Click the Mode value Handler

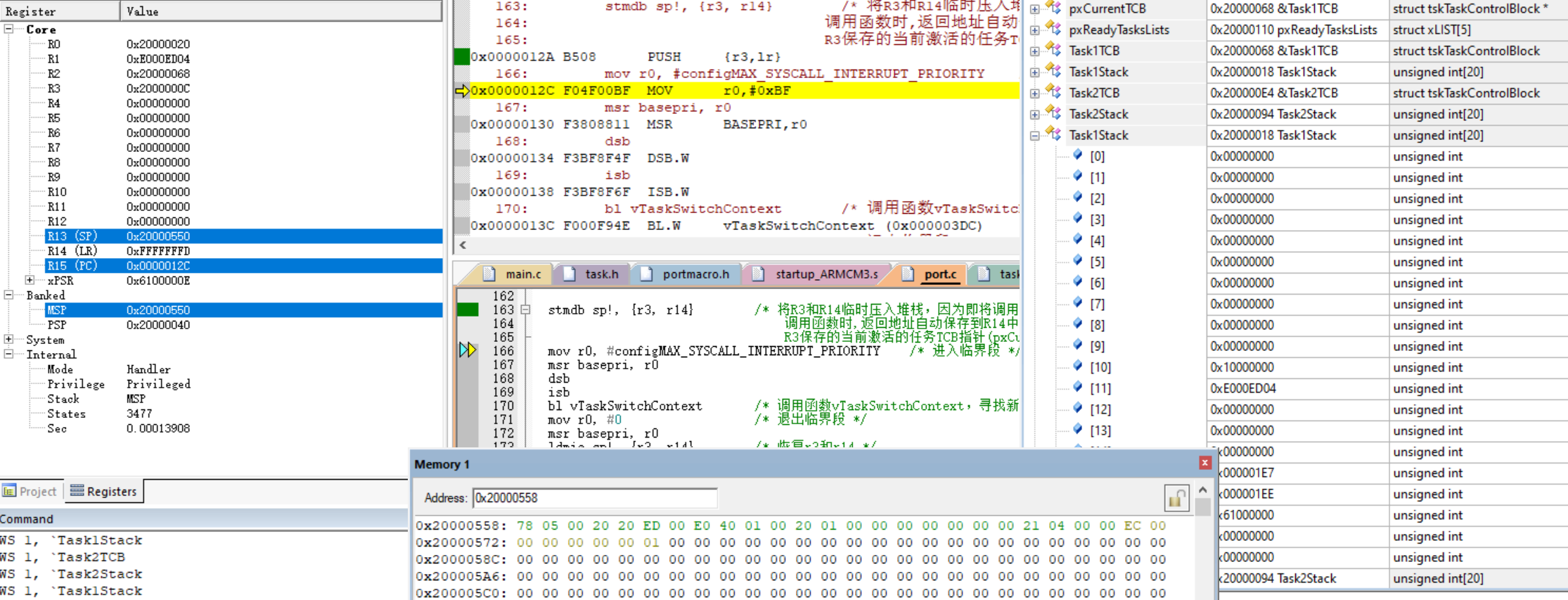(x=148, y=369)
